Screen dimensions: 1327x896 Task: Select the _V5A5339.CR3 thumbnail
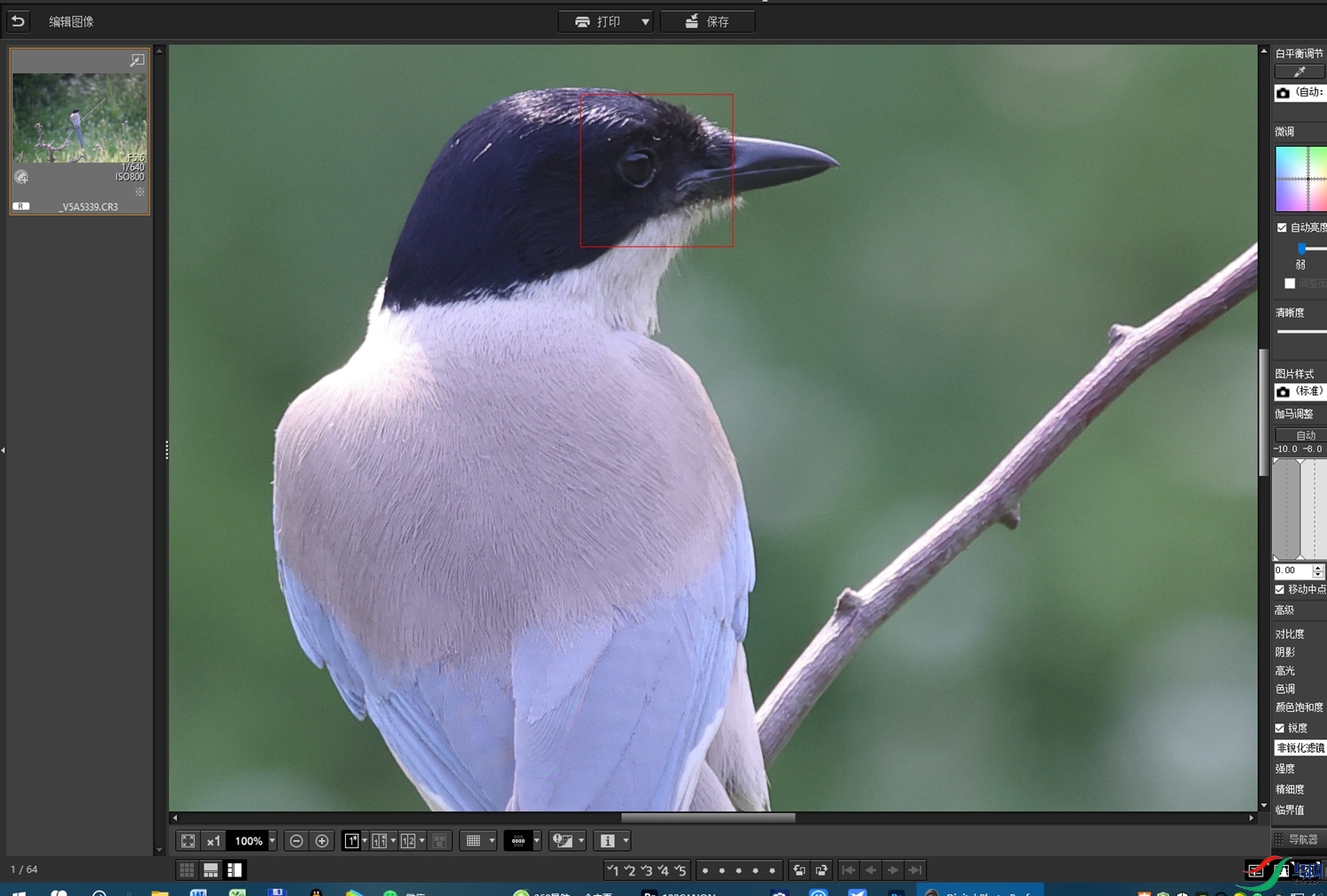point(80,131)
